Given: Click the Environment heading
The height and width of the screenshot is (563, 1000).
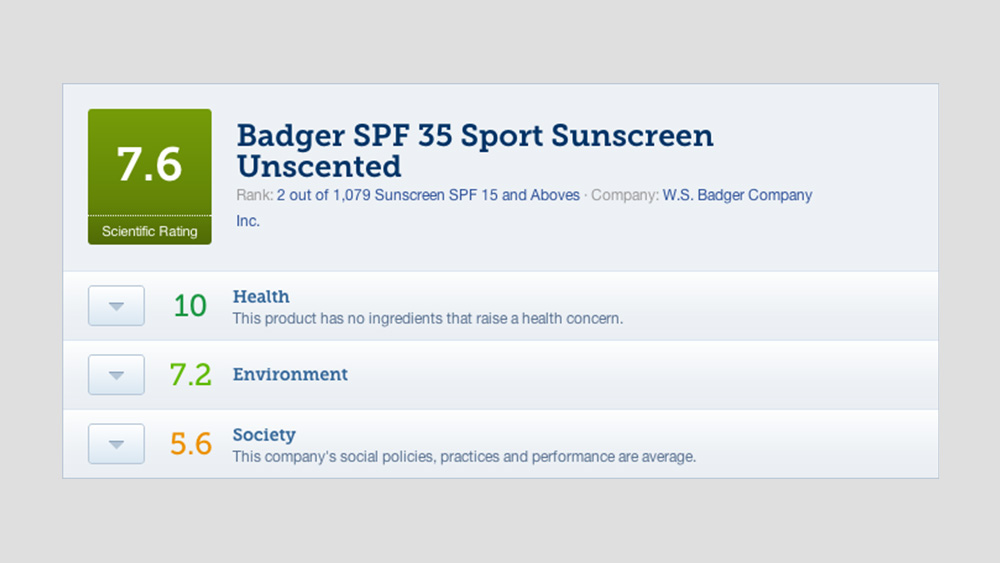Looking at the screenshot, I should [x=290, y=375].
